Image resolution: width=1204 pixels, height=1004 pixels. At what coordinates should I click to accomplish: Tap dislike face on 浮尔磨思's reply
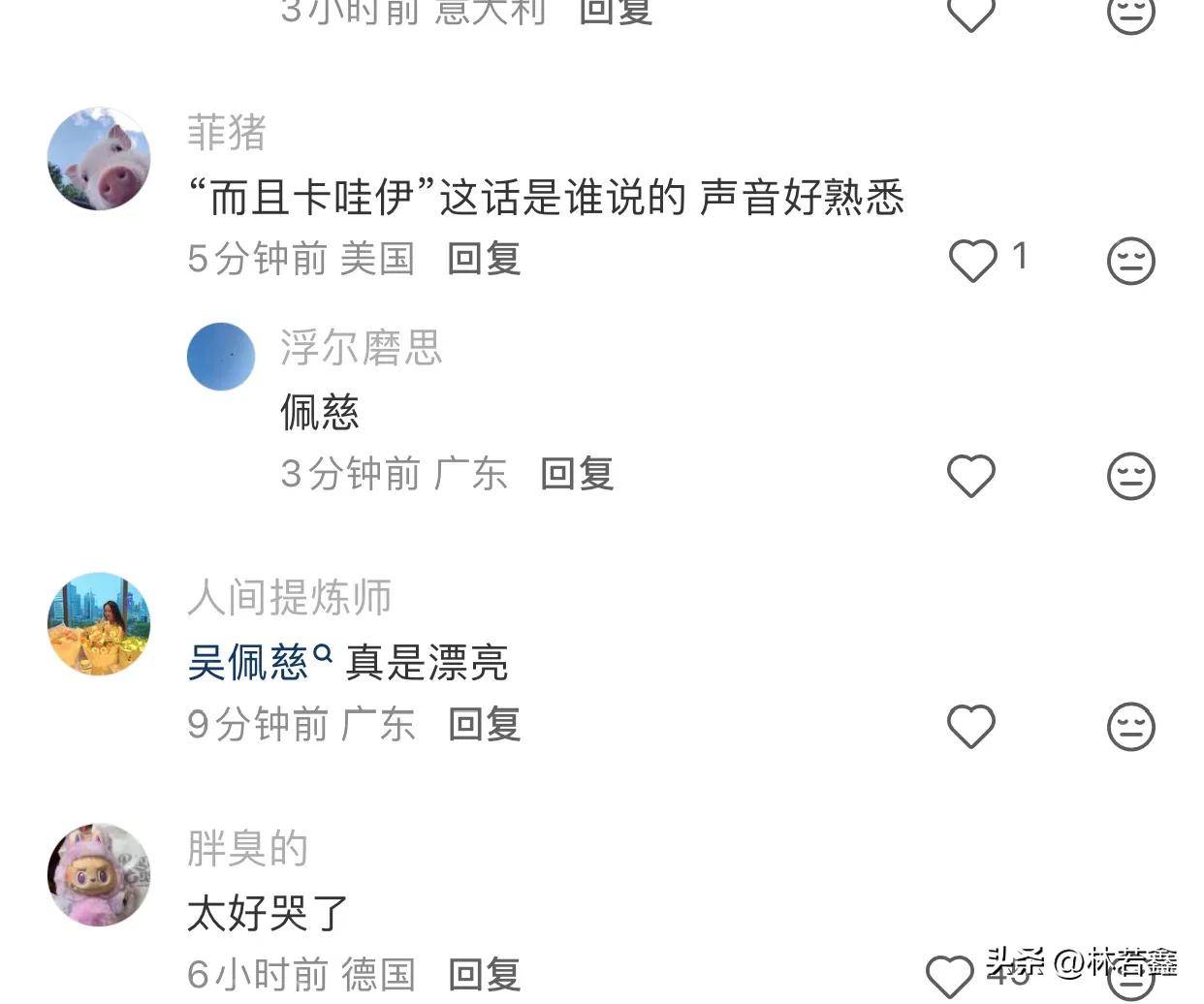(x=1130, y=476)
